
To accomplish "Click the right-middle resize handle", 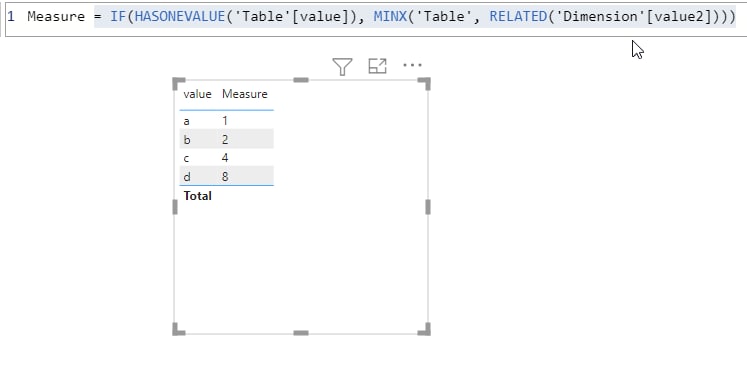I will [428, 207].
